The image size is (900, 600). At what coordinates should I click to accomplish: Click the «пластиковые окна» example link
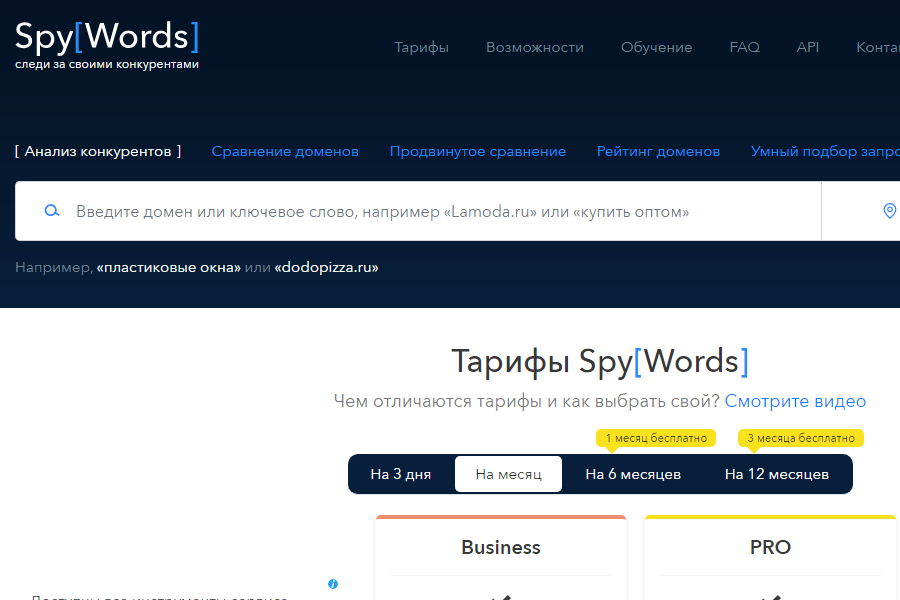[x=168, y=268]
